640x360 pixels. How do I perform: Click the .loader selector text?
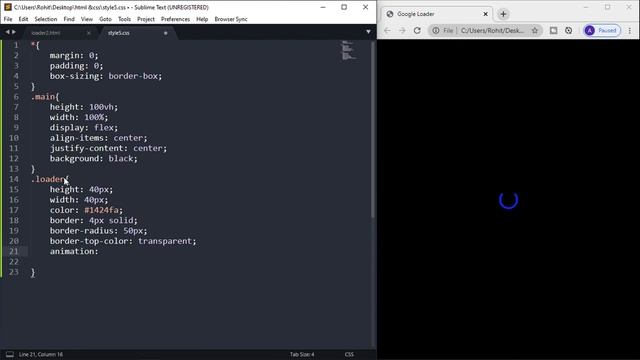[x=48, y=179]
